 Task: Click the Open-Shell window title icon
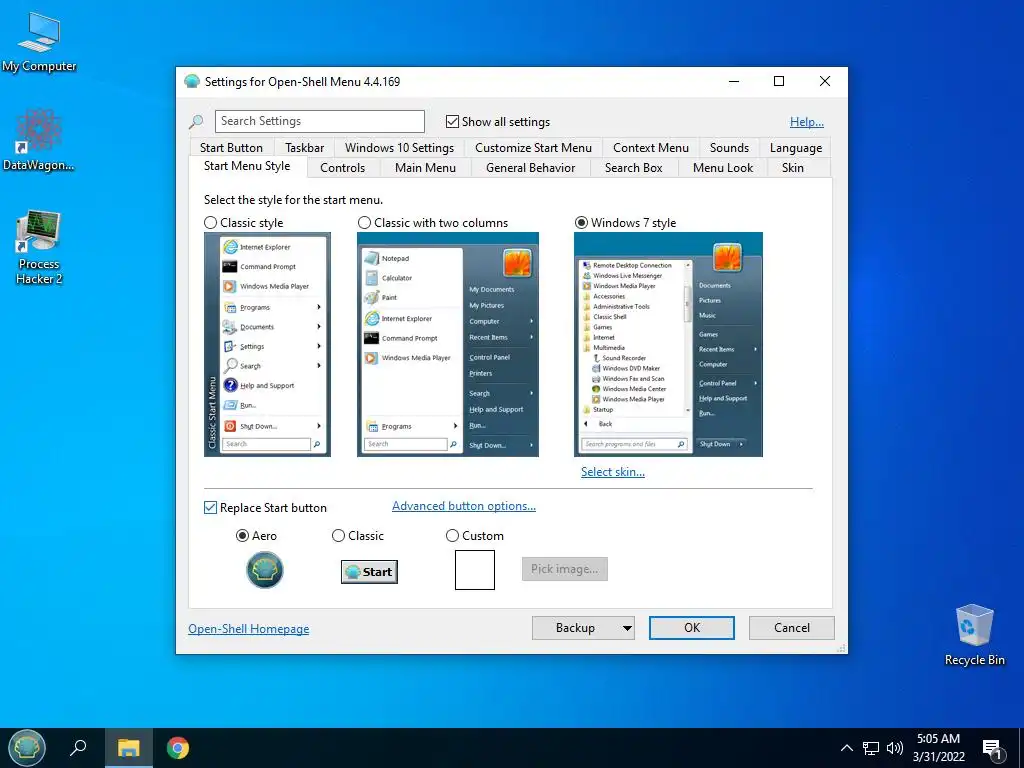coord(191,82)
